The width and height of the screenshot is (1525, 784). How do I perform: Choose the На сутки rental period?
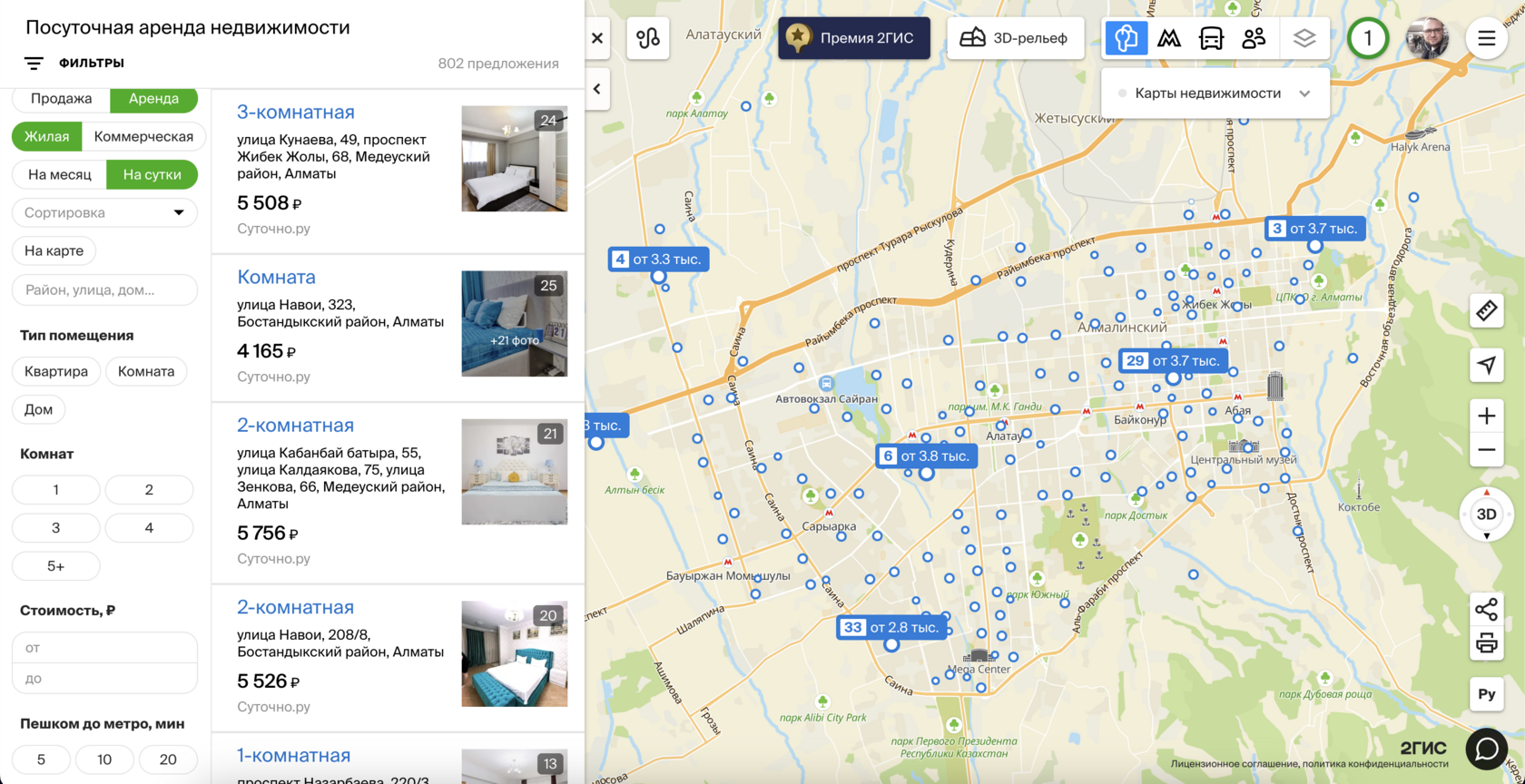(152, 174)
